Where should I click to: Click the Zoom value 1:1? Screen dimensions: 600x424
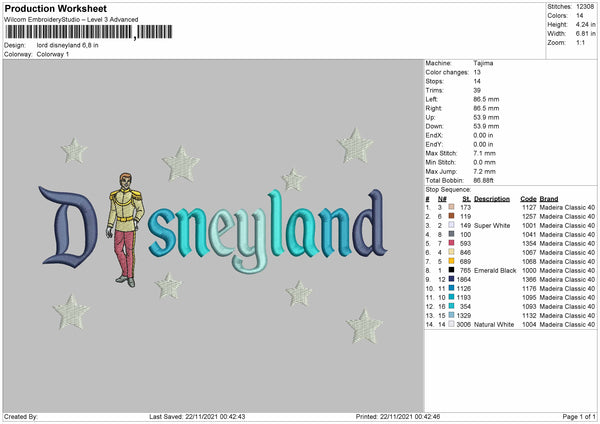(x=580, y=42)
